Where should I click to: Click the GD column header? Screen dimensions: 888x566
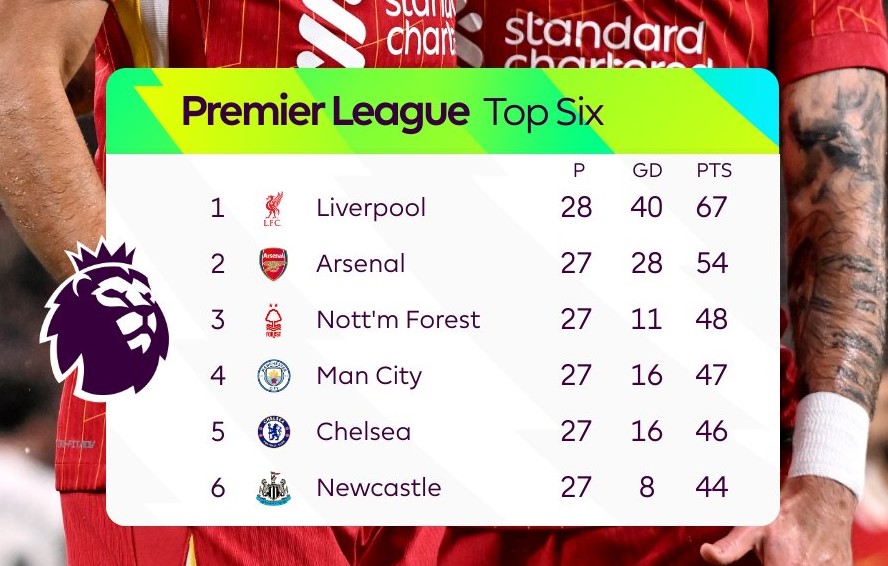click(x=647, y=171)
